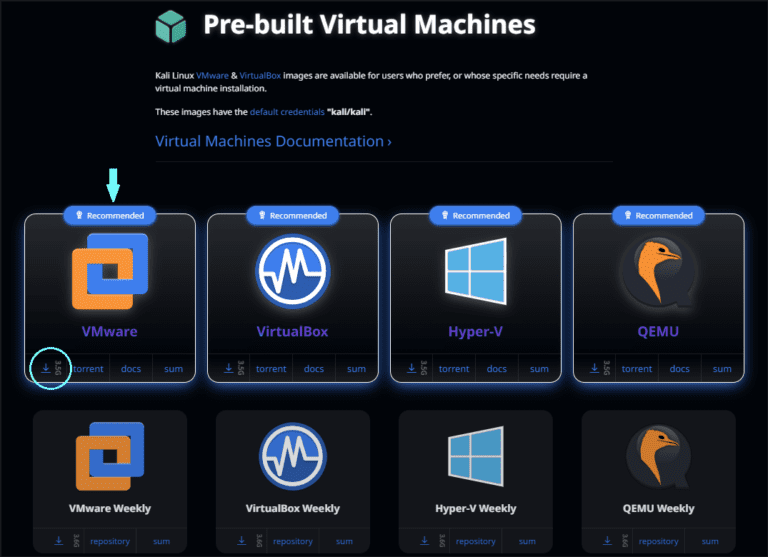768x557 pixels.
Task: Click the VMware Weekly logo
Action: [x=110, y=456]
